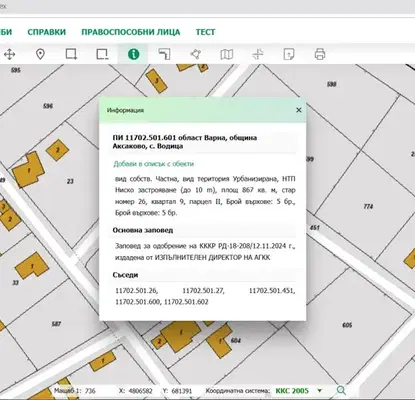Select neighbor parcel 11702.501.451

pos(272,291)
